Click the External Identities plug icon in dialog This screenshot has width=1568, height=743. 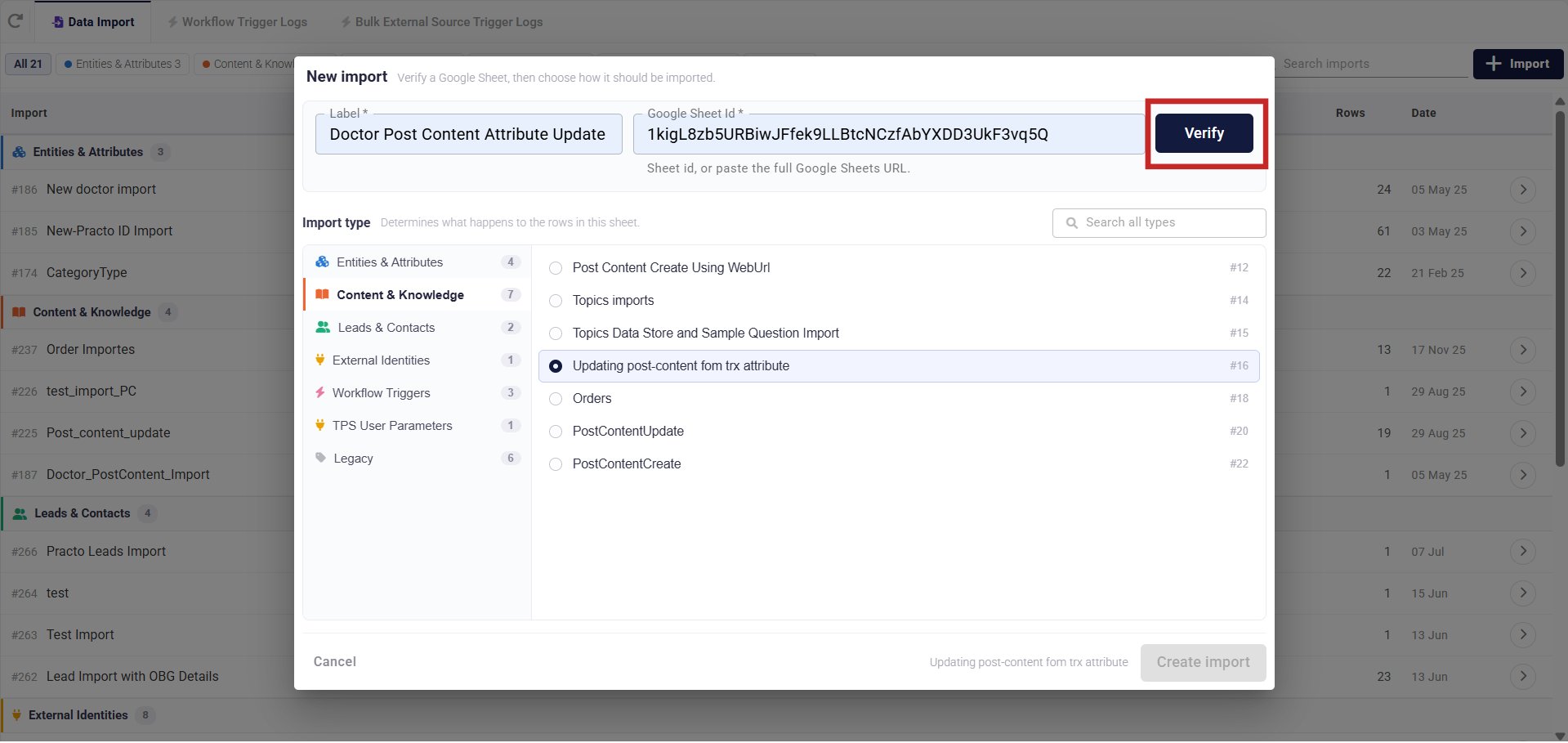point(319,360)
